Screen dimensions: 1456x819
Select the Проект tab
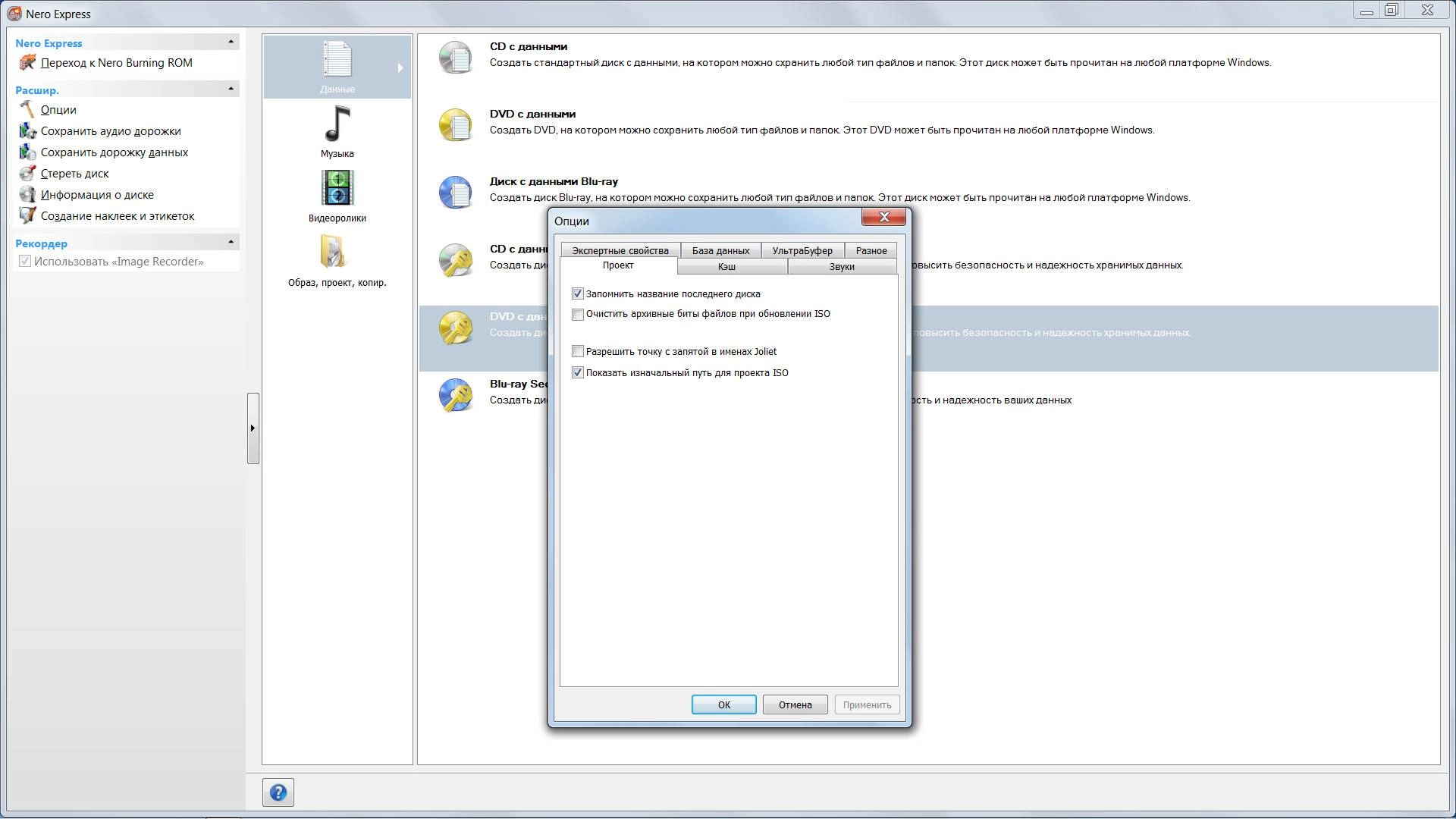(x=618, y=265)
